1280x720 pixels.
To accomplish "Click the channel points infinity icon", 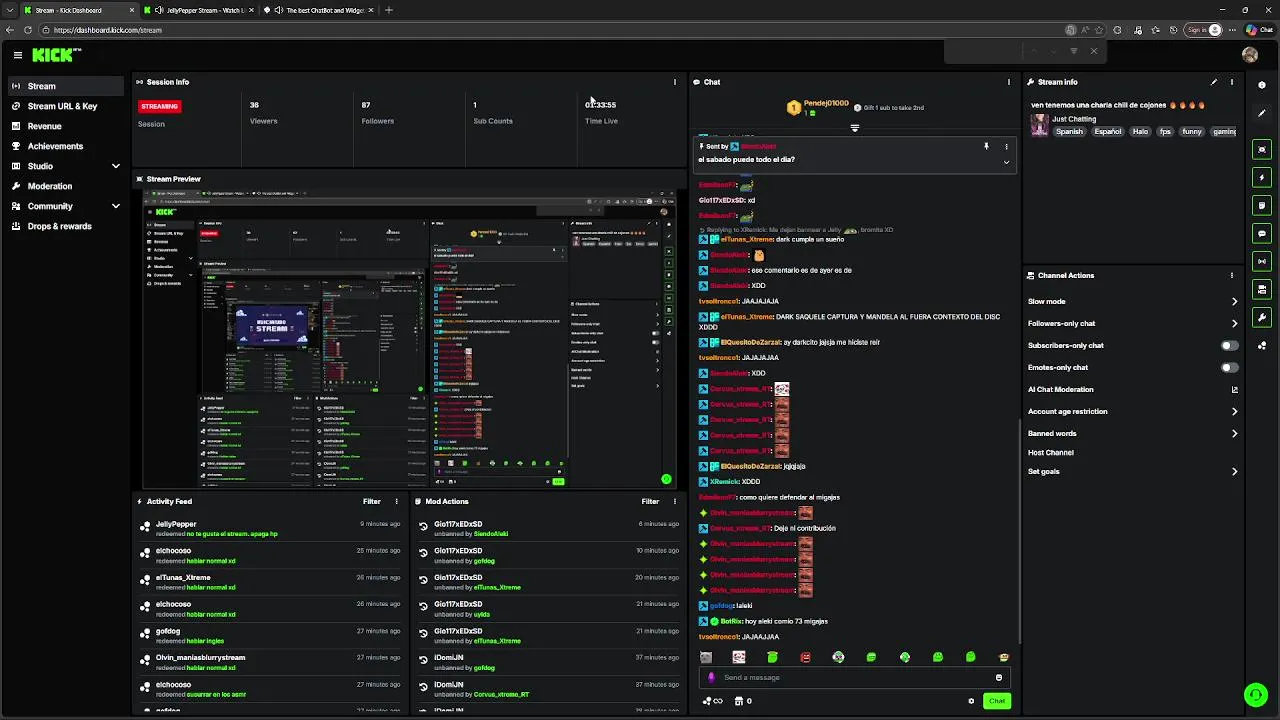I will click(x=714, y=701).
